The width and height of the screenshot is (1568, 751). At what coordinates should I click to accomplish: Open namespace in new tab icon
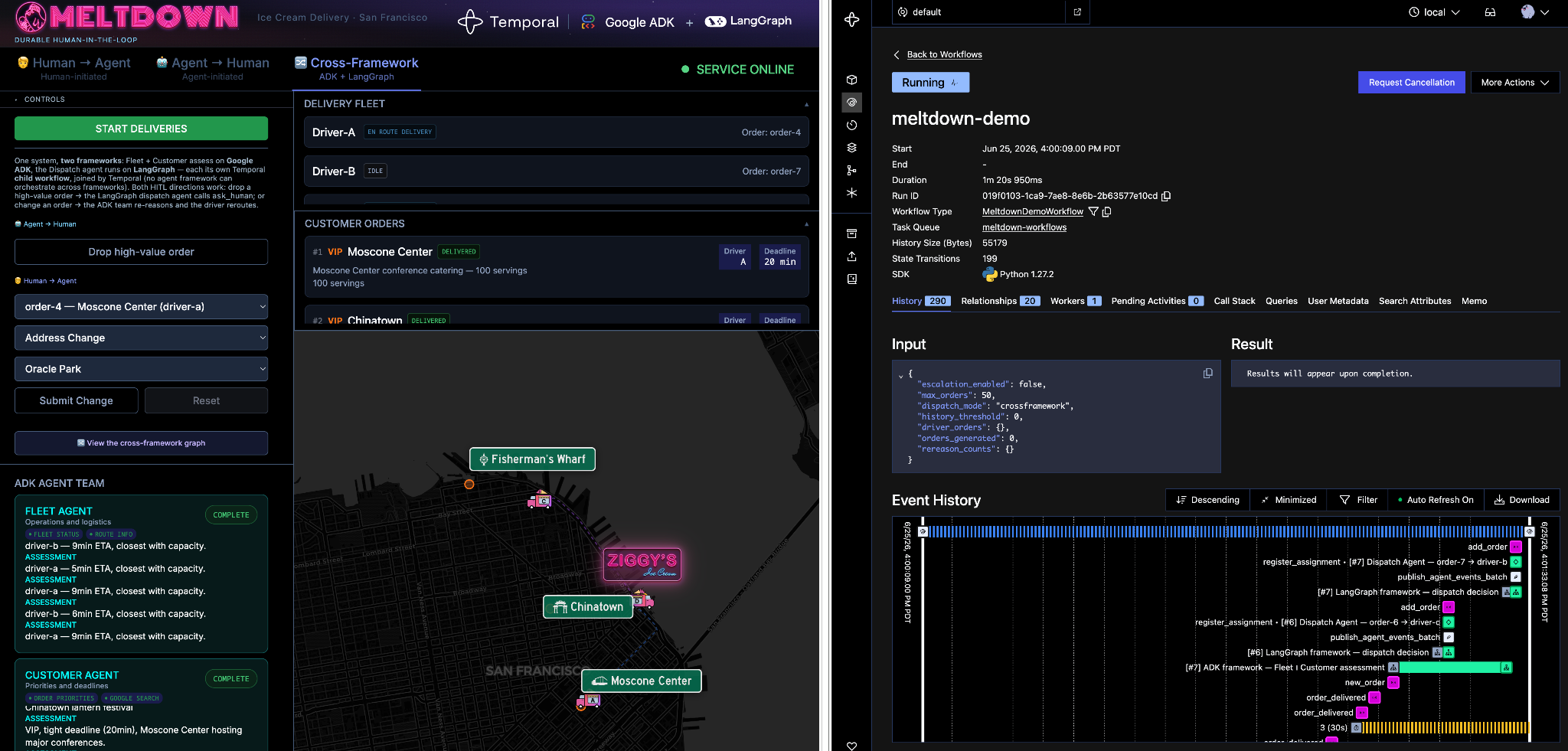click(1077, 12)
